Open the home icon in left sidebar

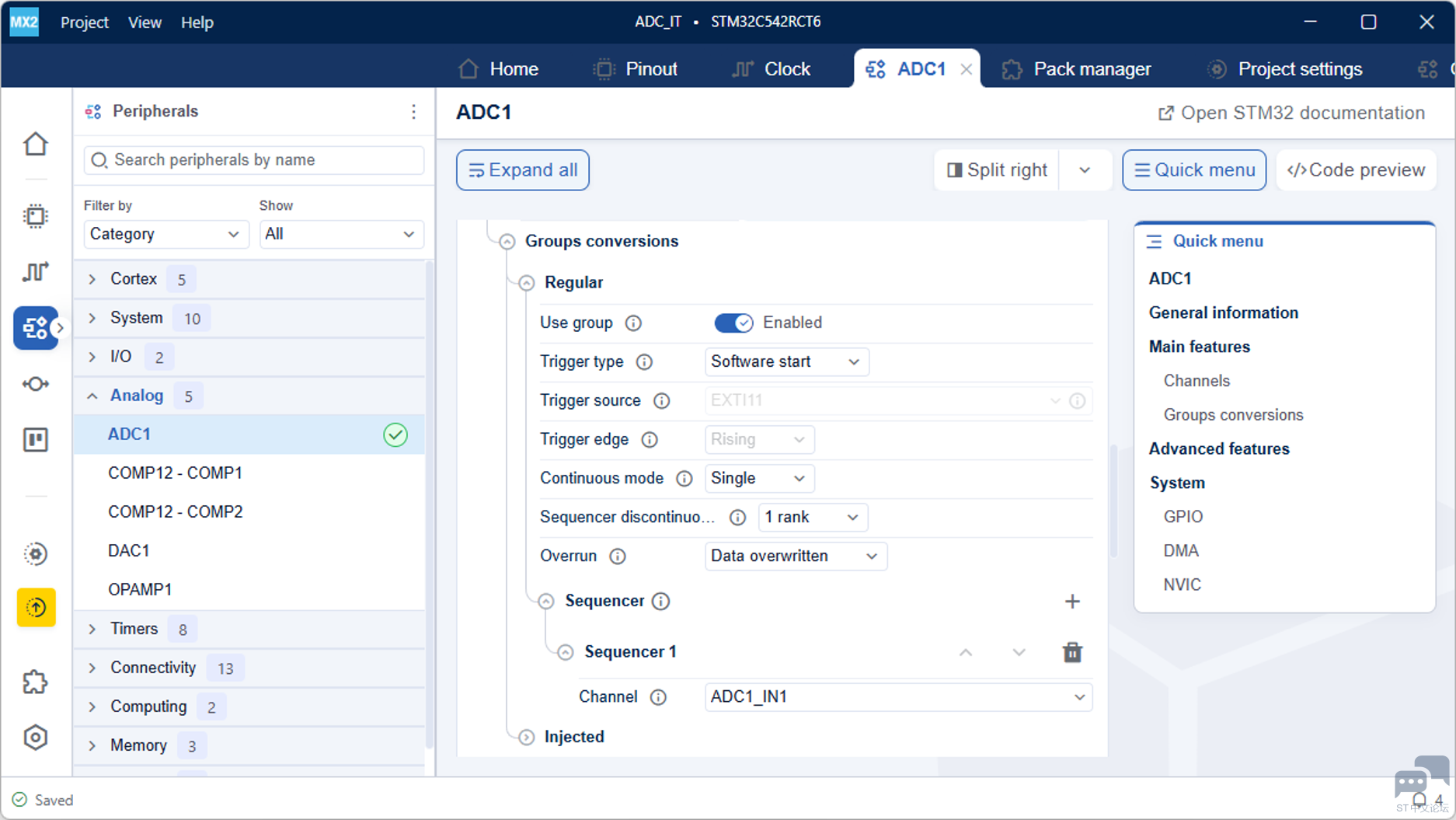tap(36, 144)
